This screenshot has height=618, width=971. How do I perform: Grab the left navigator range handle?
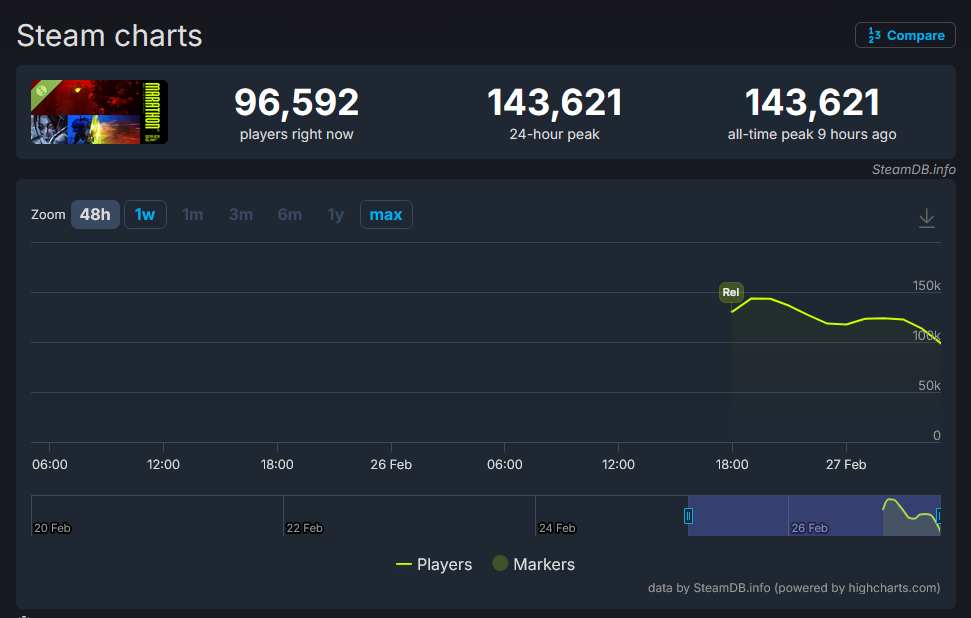(x=688, y=515)
